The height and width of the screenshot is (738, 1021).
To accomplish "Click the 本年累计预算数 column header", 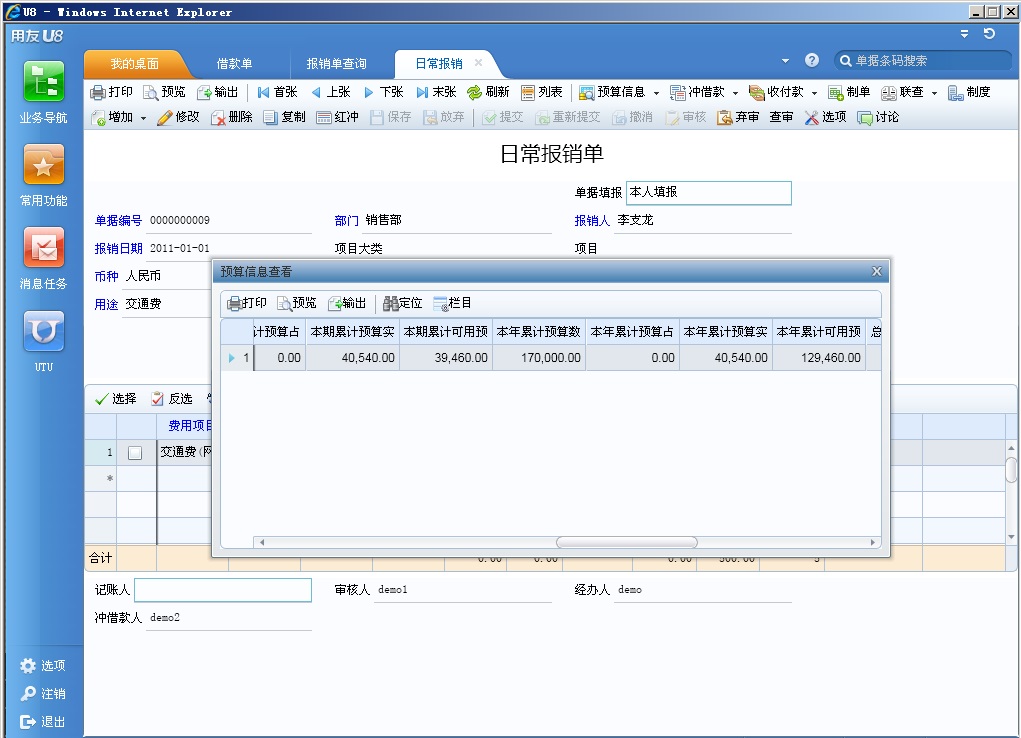I will click(538, 332).
